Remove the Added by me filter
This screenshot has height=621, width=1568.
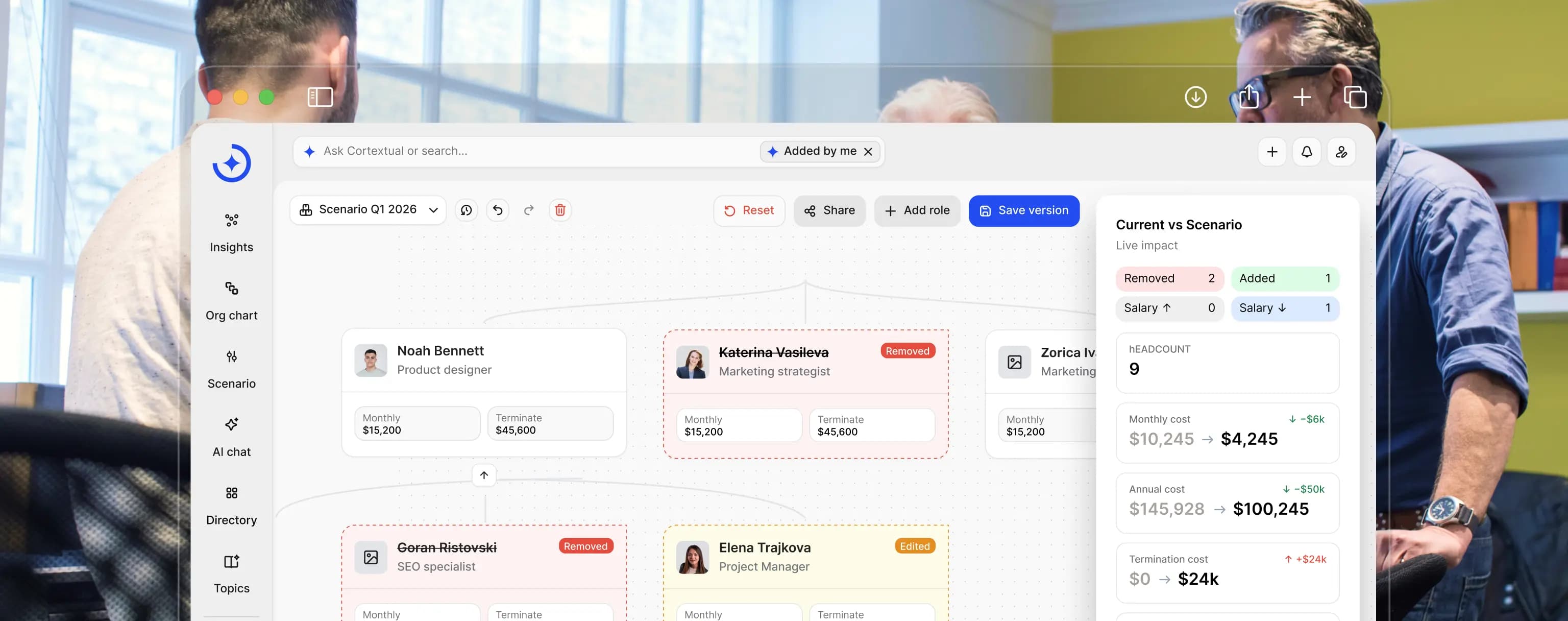click(868, 152)
